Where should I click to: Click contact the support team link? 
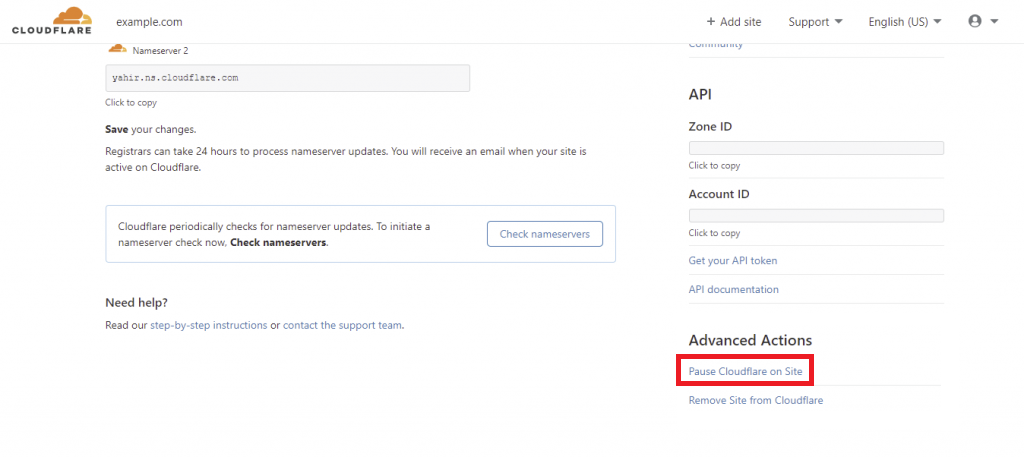pyautogui.click(x=342, y=325)
